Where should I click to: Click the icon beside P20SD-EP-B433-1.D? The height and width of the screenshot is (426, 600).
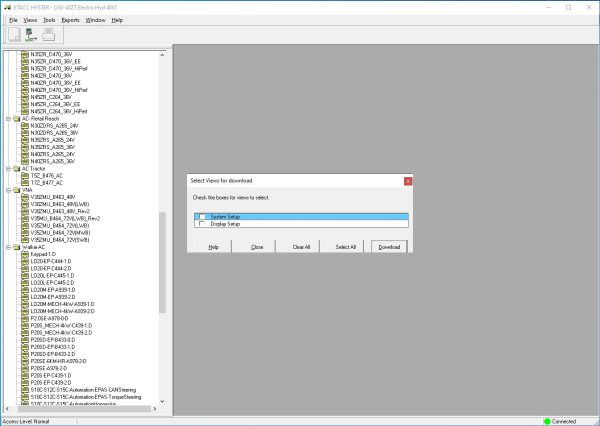pos(25,347)
